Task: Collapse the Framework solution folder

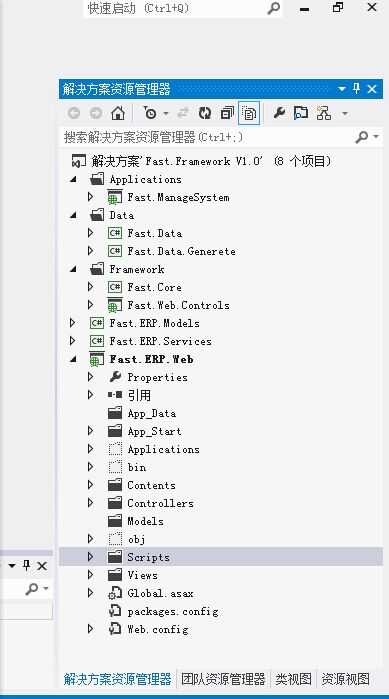Action: 74,269
